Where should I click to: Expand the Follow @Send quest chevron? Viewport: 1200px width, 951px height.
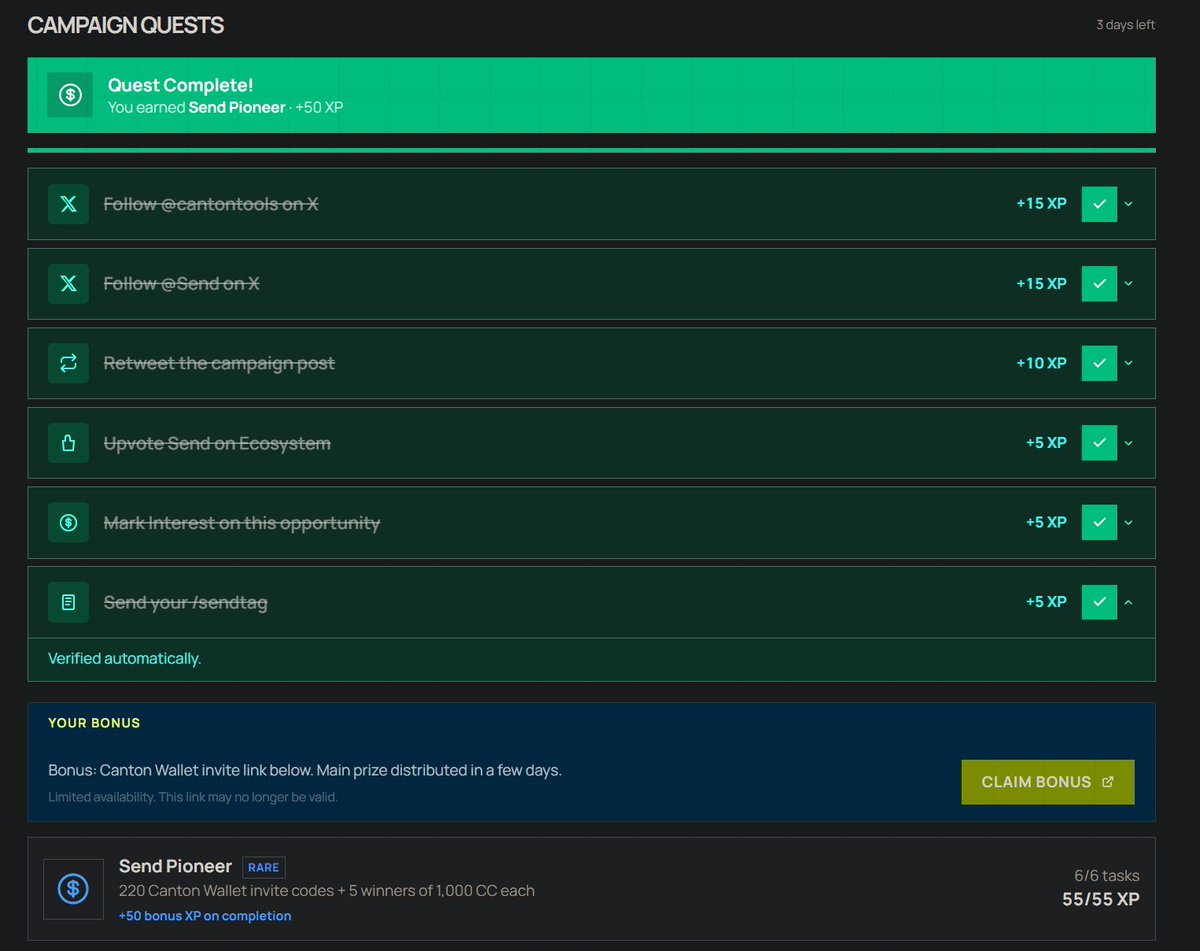1129,284
